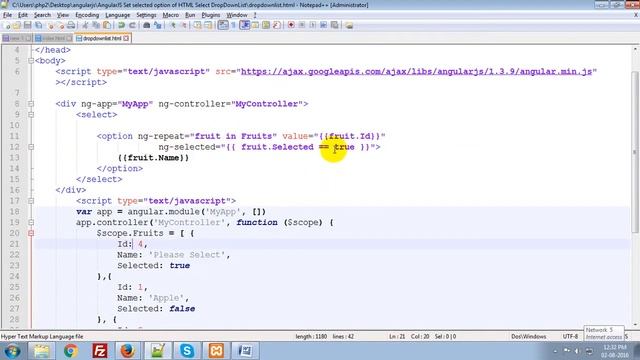Open the Edit menu
Screen dimensions: 640x360
tap(23, 15)
